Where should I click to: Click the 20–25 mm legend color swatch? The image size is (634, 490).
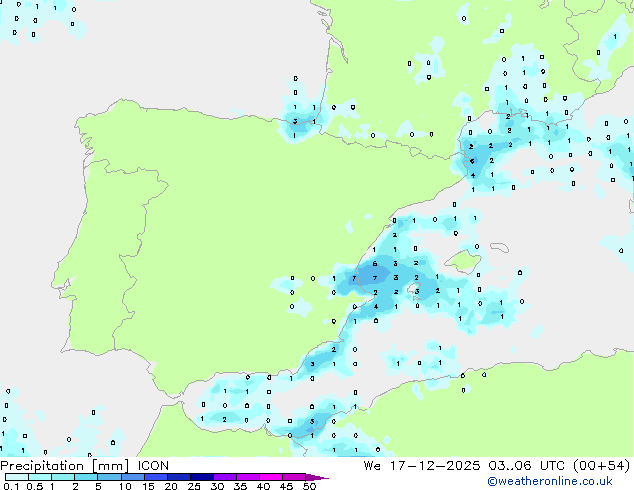click(x=179, y=477)
